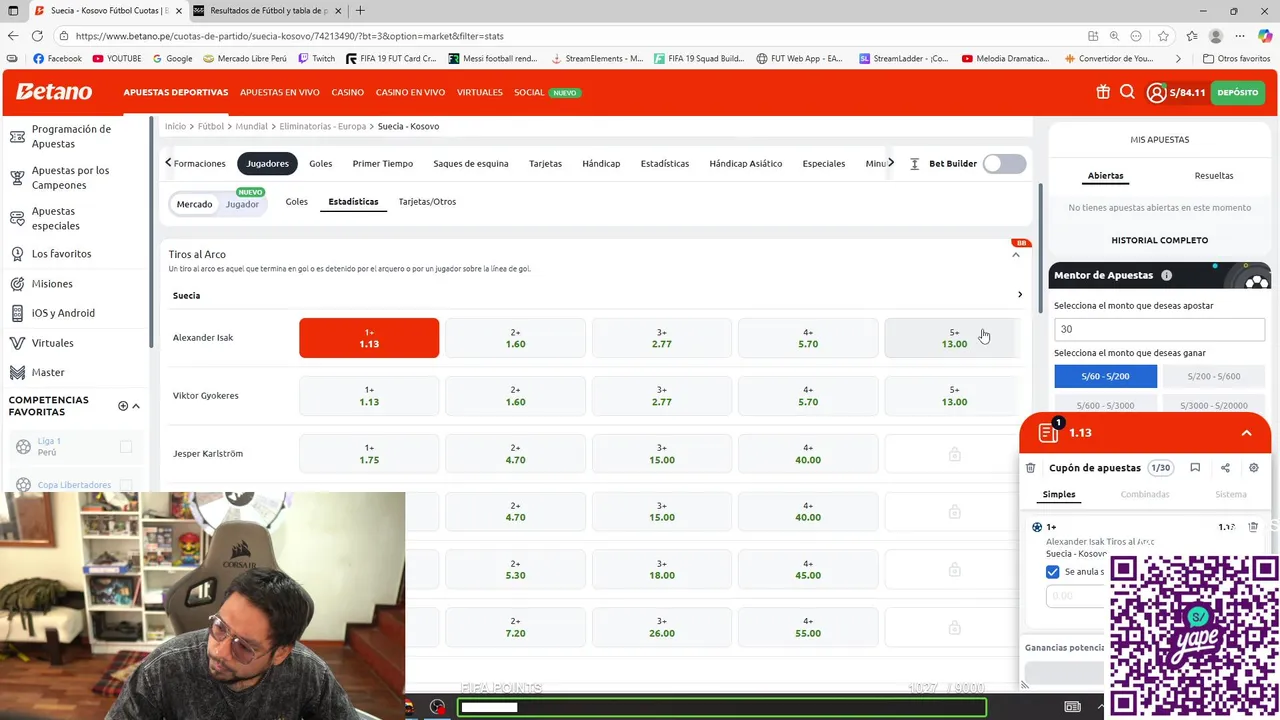Add this page to favorites star

click(1163, 36)
